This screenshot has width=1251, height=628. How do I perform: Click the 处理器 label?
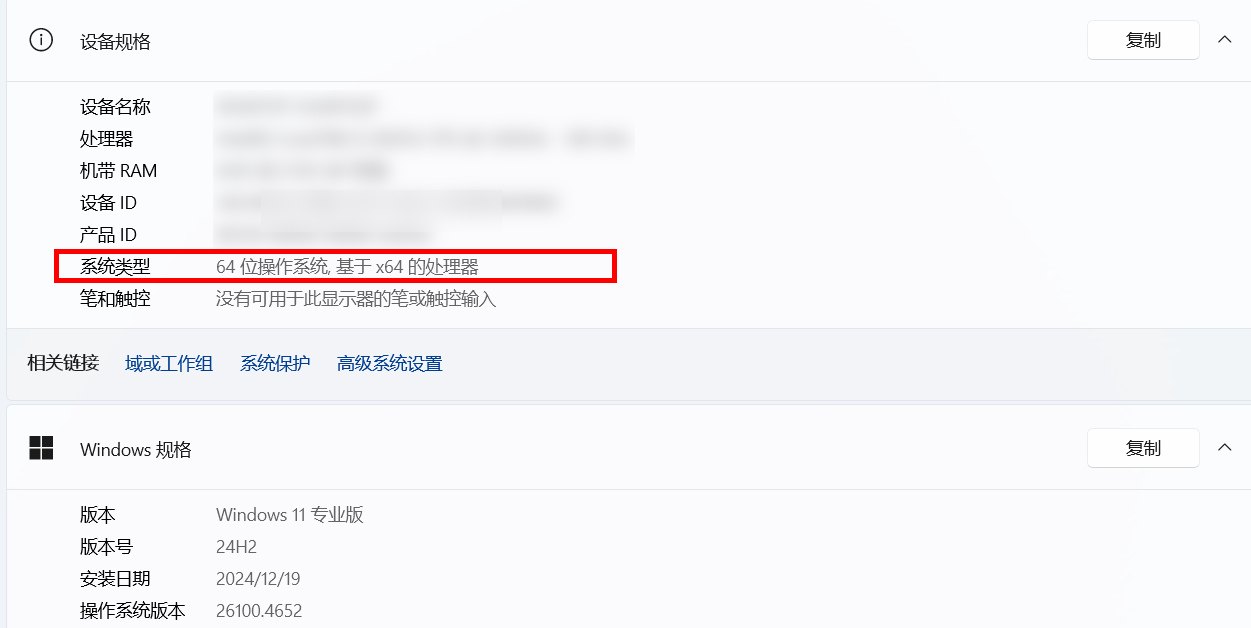(106, 139)
